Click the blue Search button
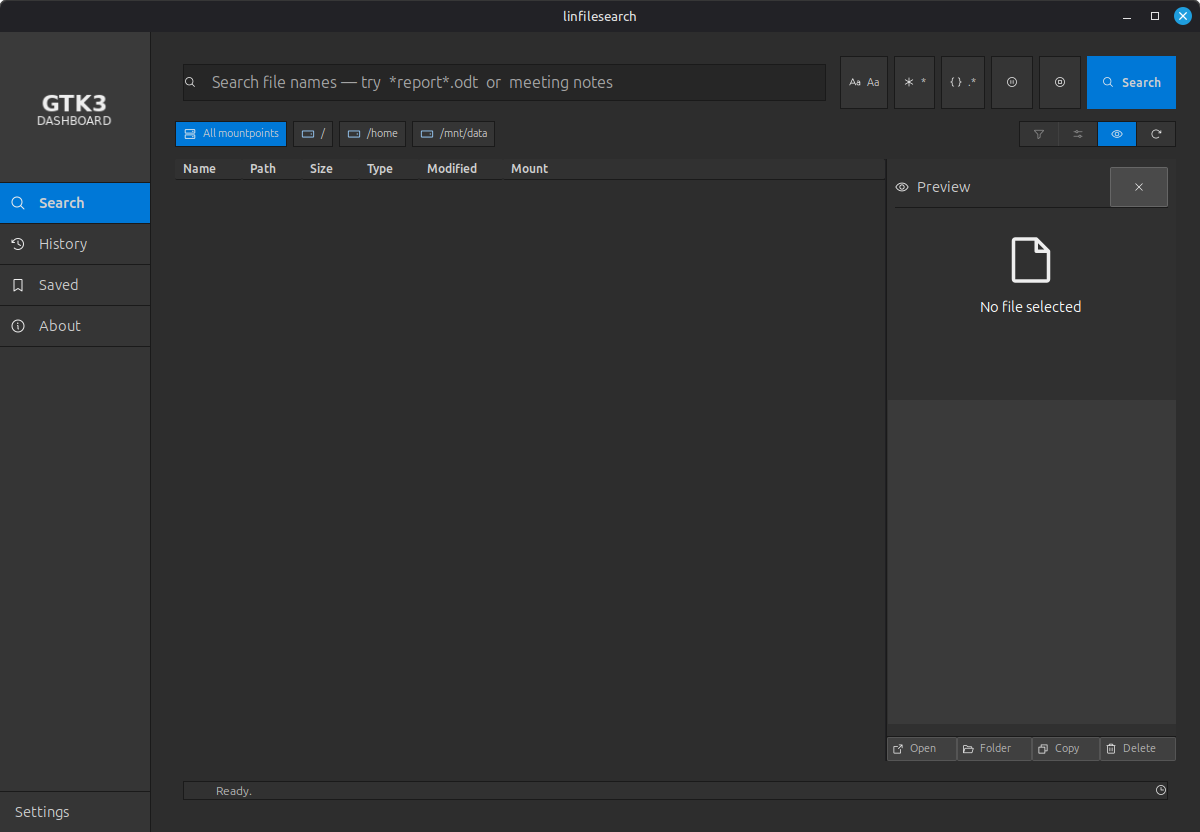1200x832 pixels. pyautogui.click(x=1131, y=82)
